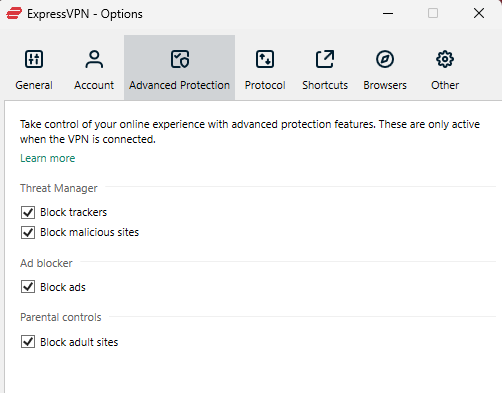Go to the Shortcuts tab
This screenshot has height=393, width=502.
[325, 68]
